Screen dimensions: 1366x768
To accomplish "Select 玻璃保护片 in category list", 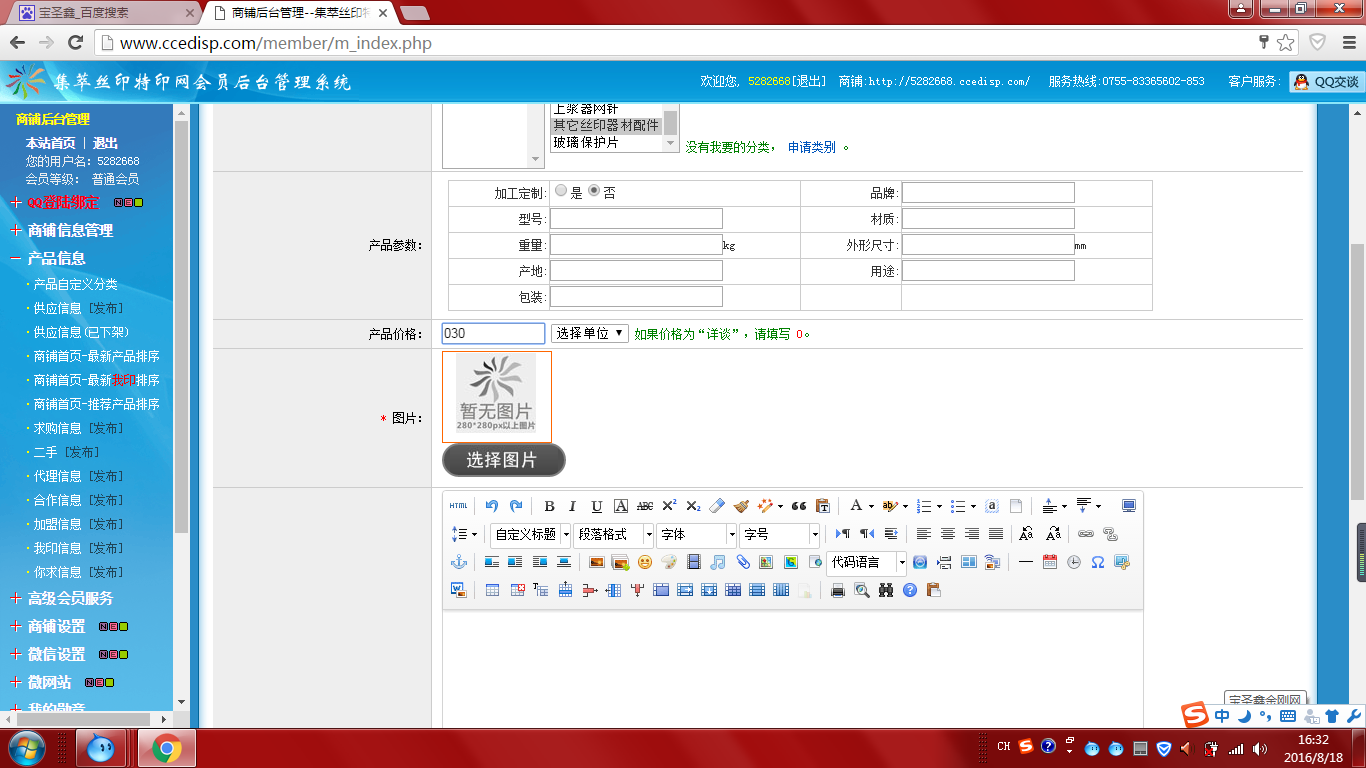I will tap(586, 142).
